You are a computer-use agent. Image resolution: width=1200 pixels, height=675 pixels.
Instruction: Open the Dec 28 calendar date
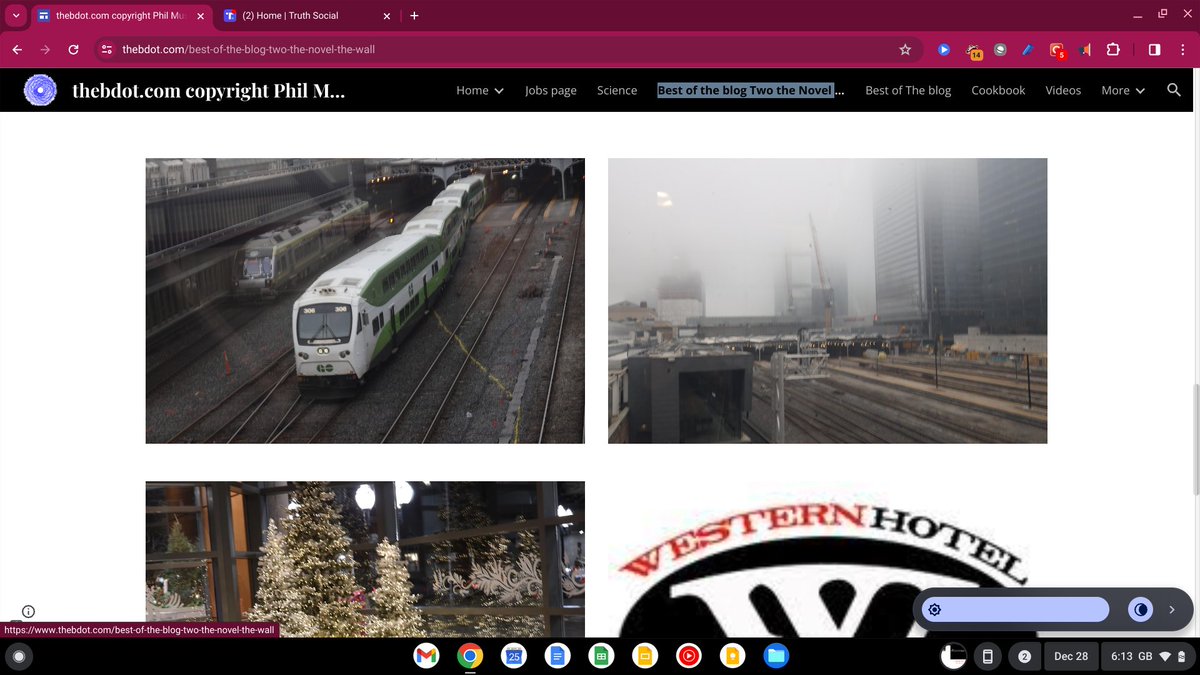click(1070, 656)
